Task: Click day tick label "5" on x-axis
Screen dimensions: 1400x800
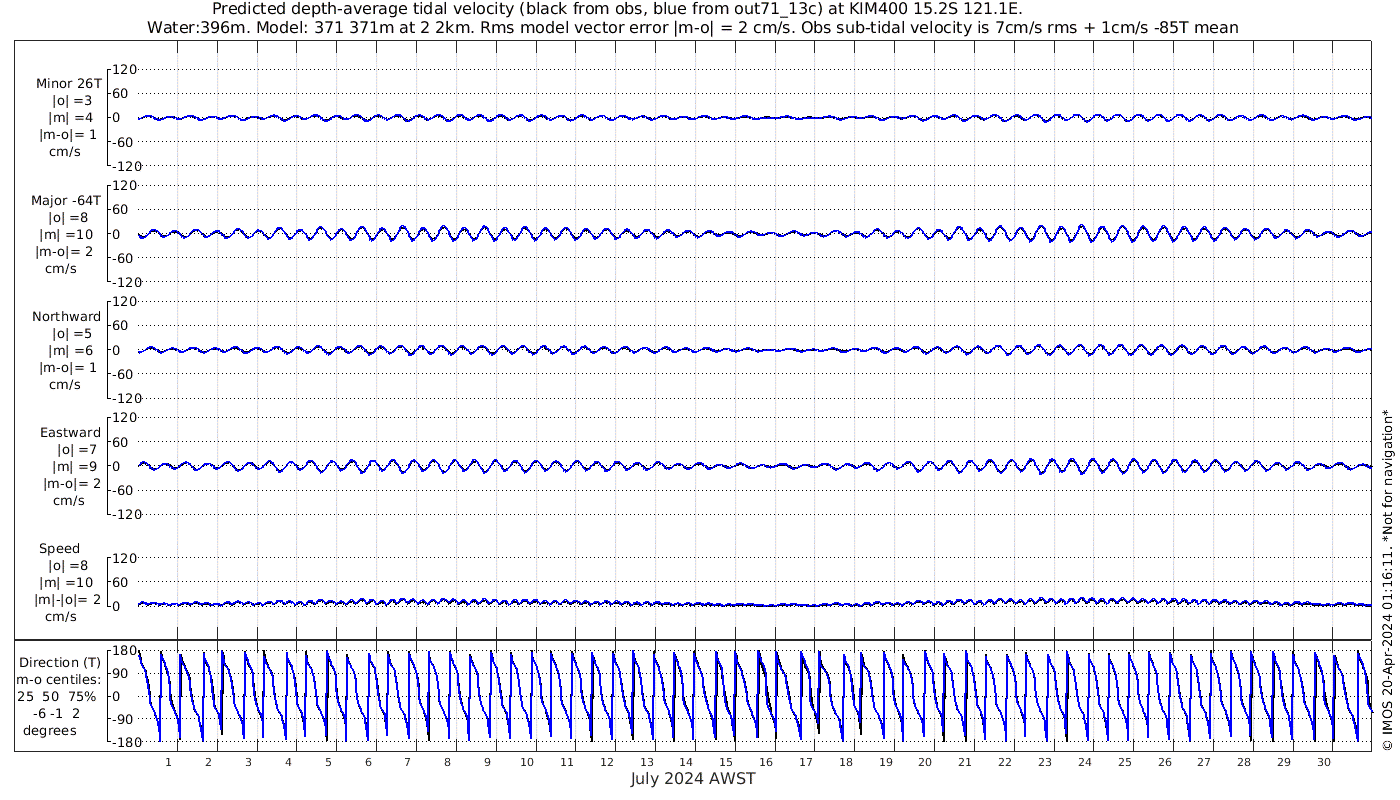Action: tap(327, 762)
